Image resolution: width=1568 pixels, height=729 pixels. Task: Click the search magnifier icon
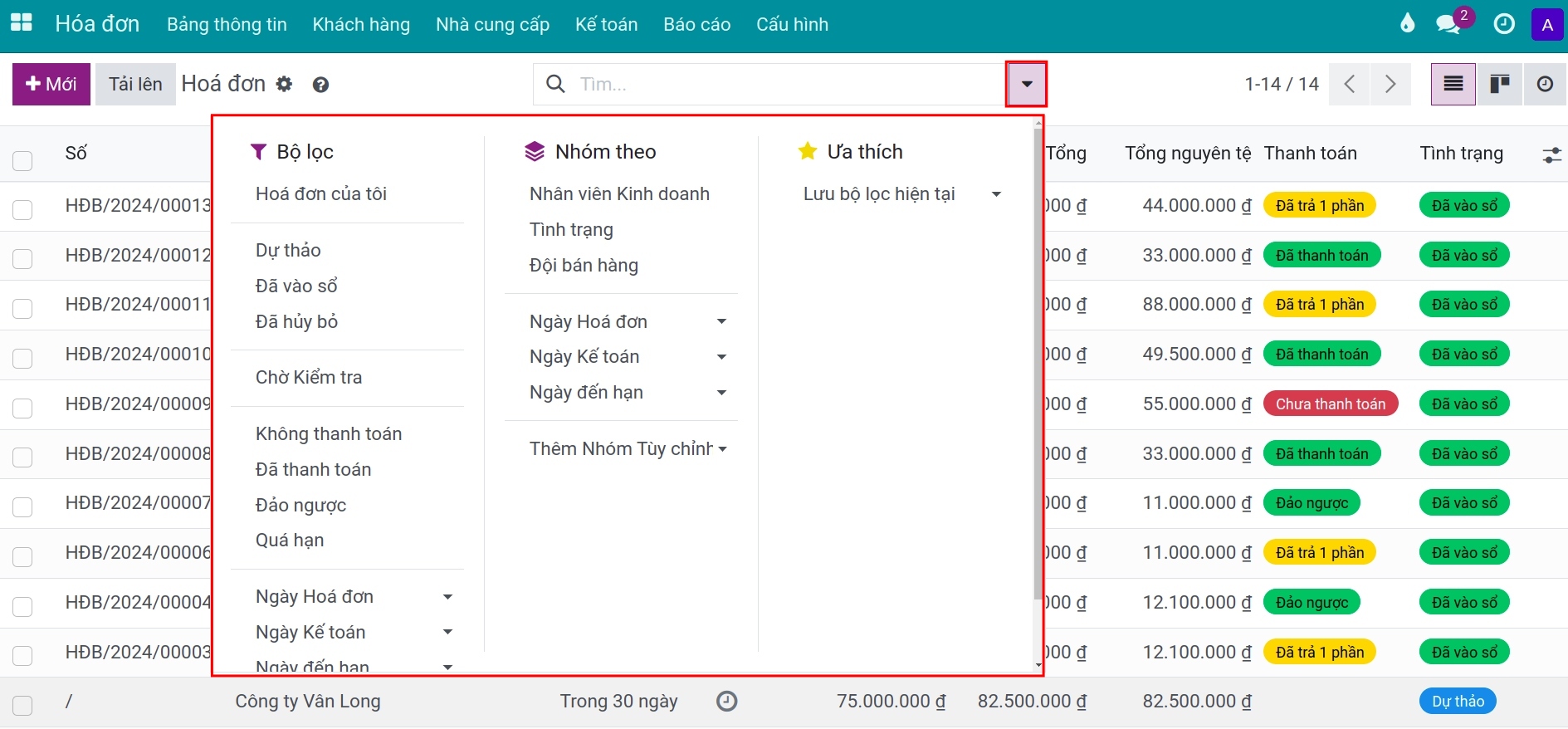click(555, 84)
